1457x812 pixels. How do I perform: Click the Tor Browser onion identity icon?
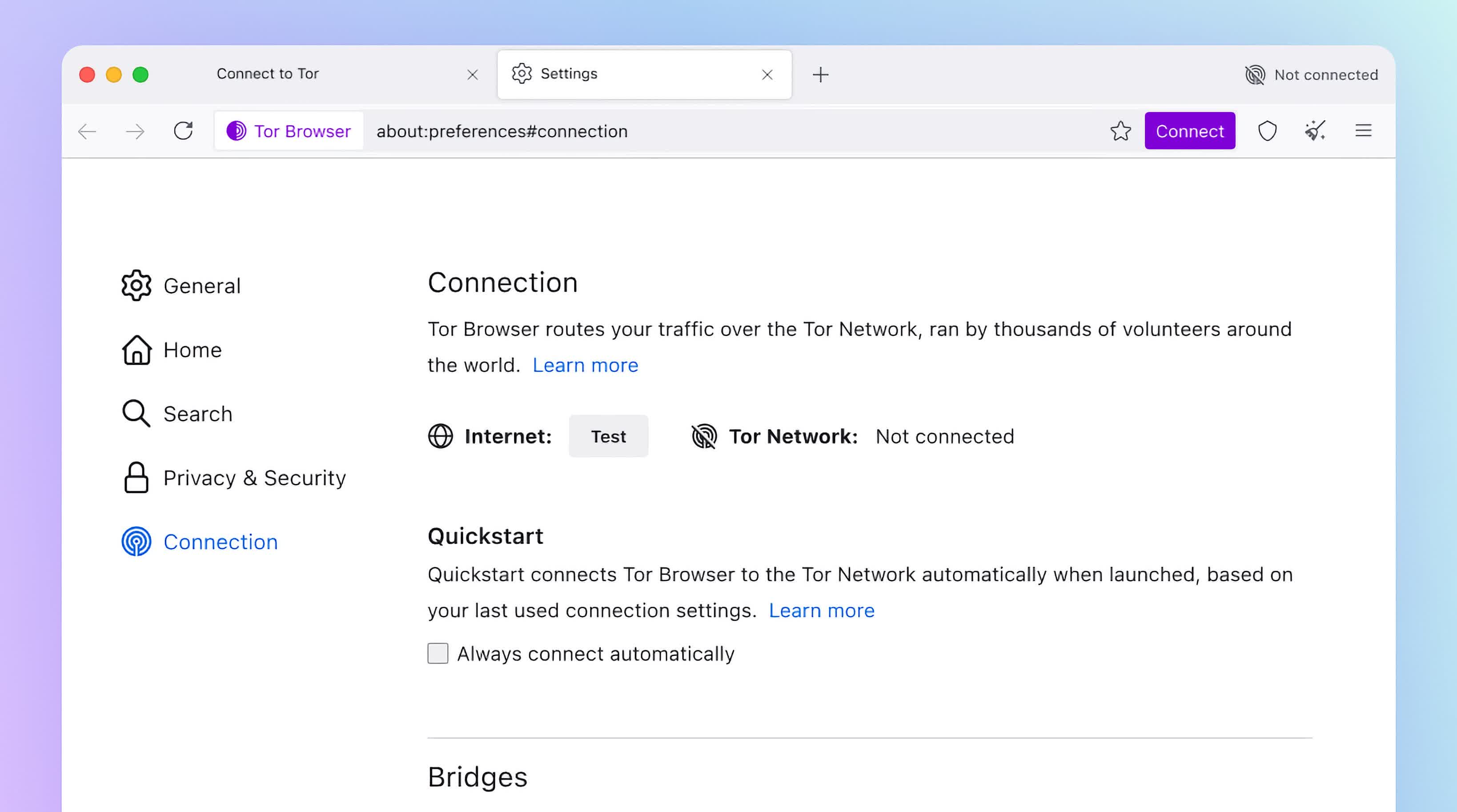pyautogui.click(x=236, y=131)
